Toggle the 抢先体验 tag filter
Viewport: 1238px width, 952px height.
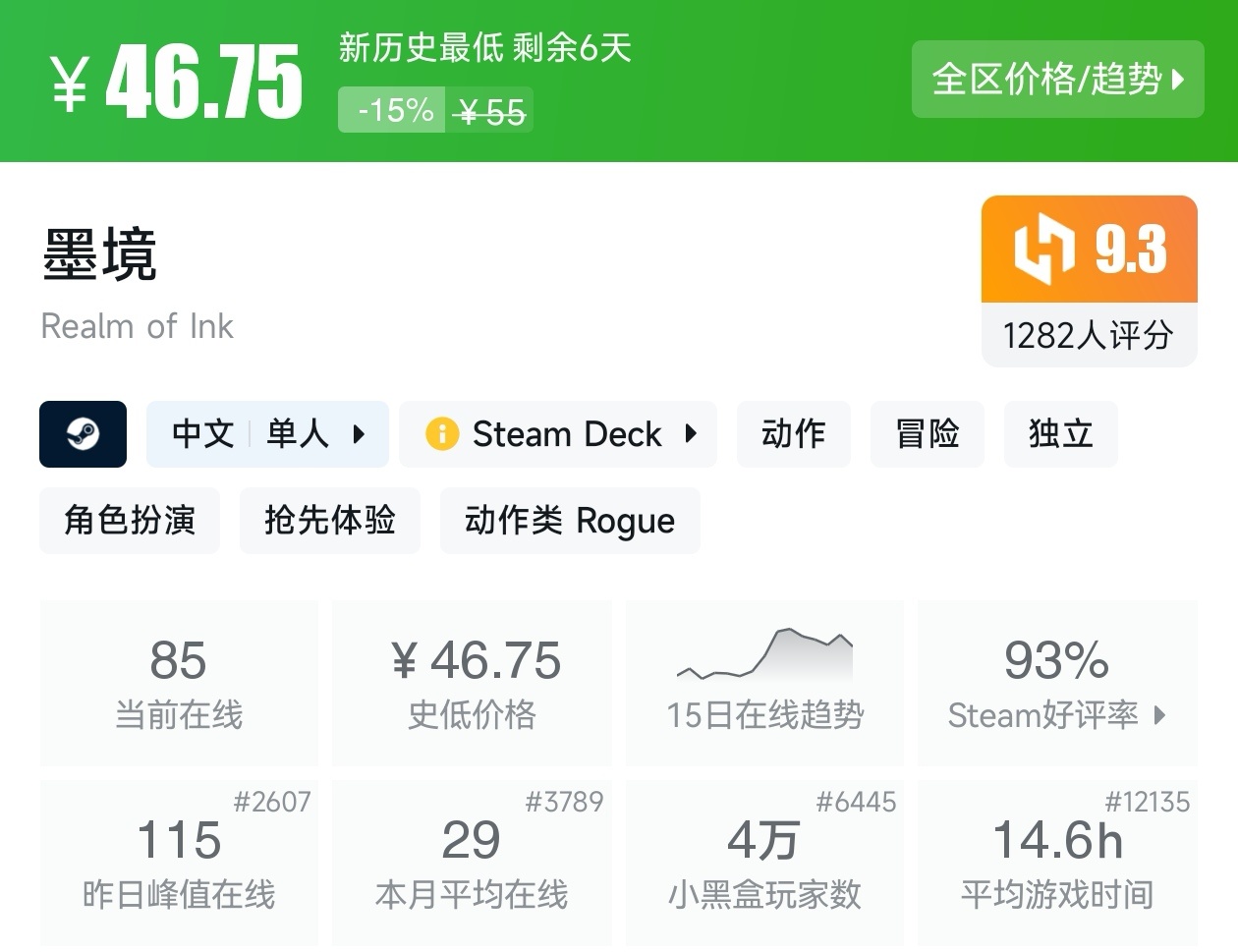coord(330,521)
